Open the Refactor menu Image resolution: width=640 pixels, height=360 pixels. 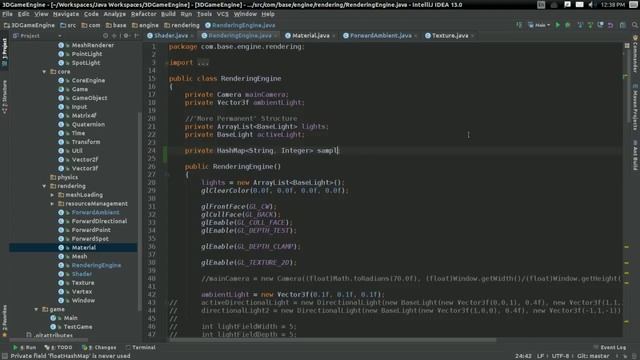143,14
